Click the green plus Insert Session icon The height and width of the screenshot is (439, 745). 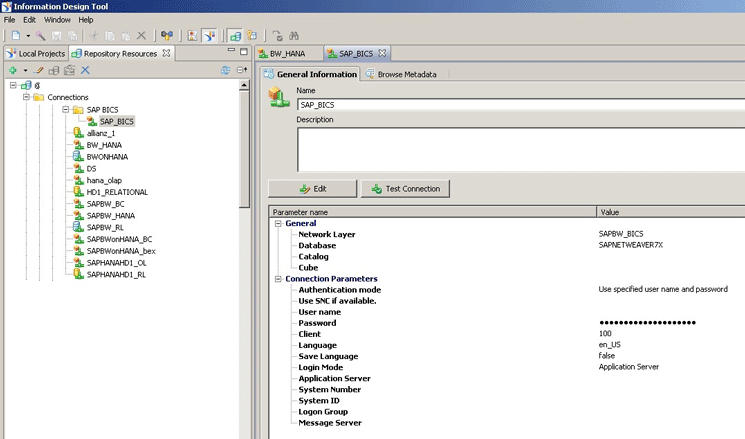coord(13,70)
